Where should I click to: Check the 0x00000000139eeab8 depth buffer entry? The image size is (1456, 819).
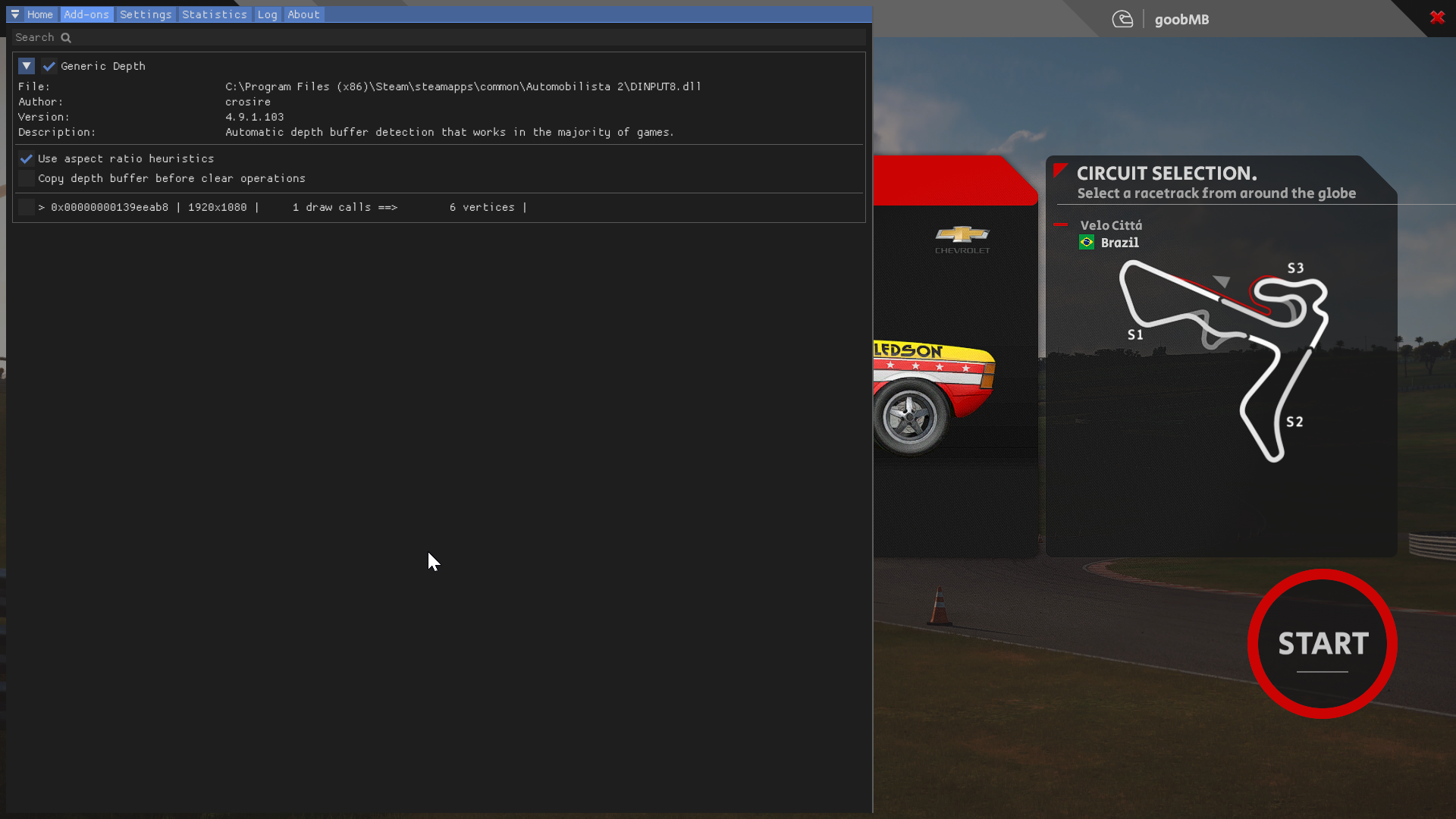[27, 207]
